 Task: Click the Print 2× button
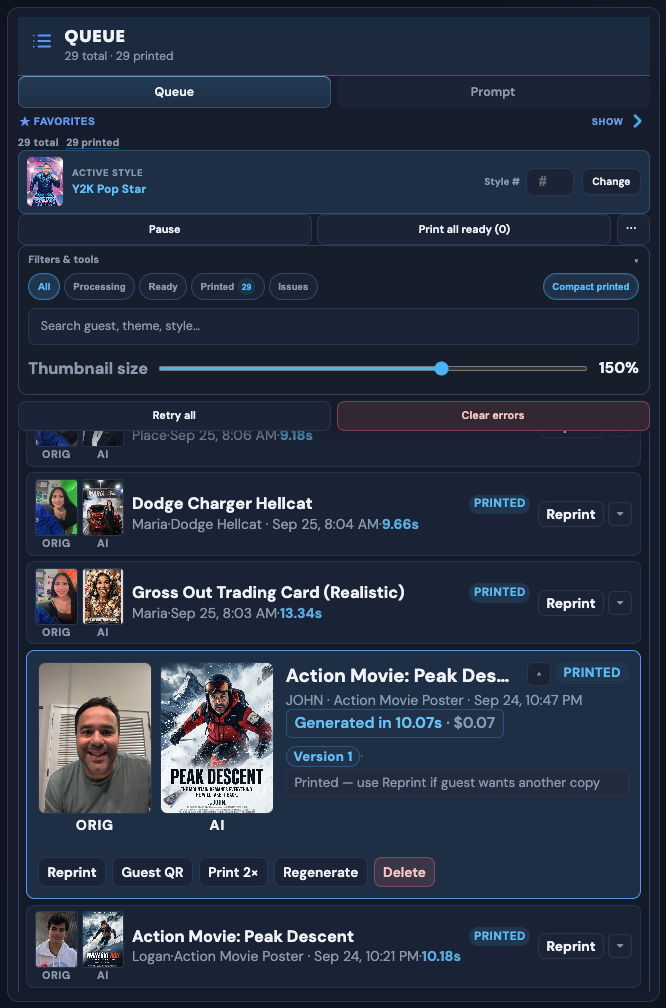coord(233,872)
